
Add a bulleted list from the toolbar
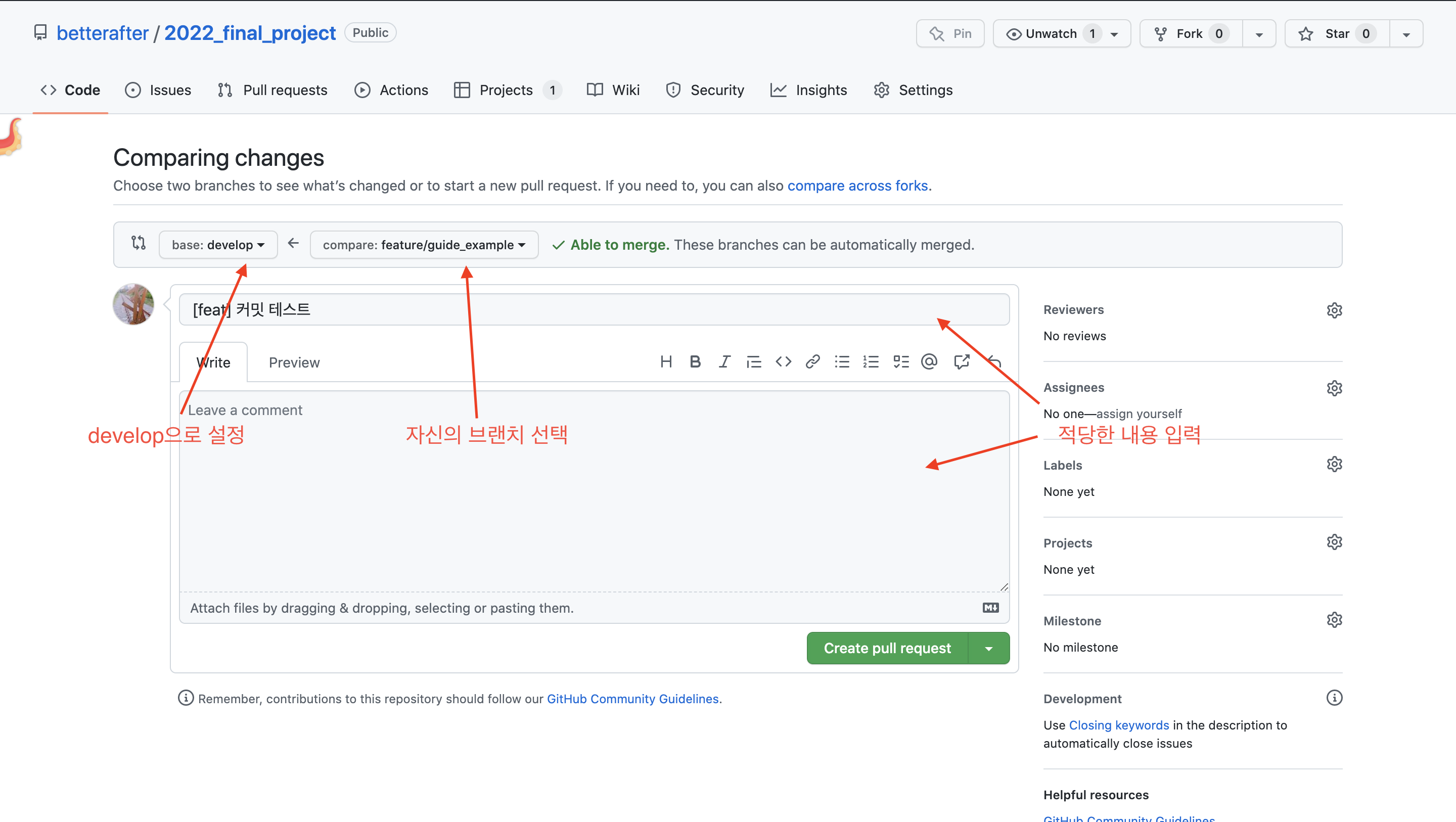tap(842, 362)
